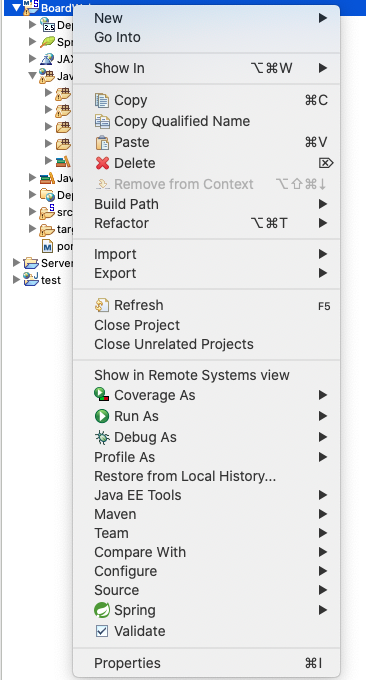Click the Refresh icon
The image size is (366, 680).
(x=102, y=305)
